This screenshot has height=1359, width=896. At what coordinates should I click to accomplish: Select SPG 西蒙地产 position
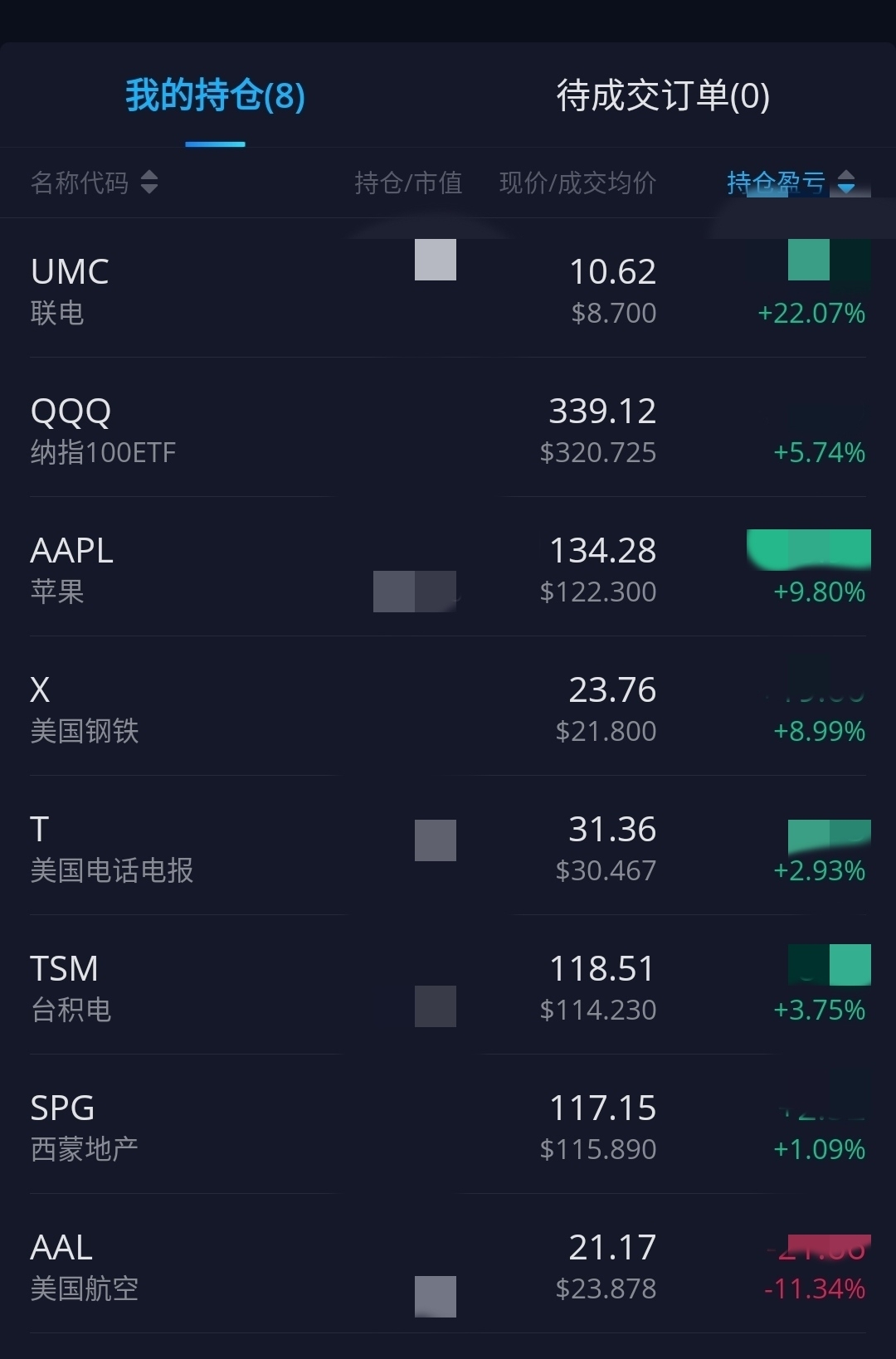point(84,1127)
